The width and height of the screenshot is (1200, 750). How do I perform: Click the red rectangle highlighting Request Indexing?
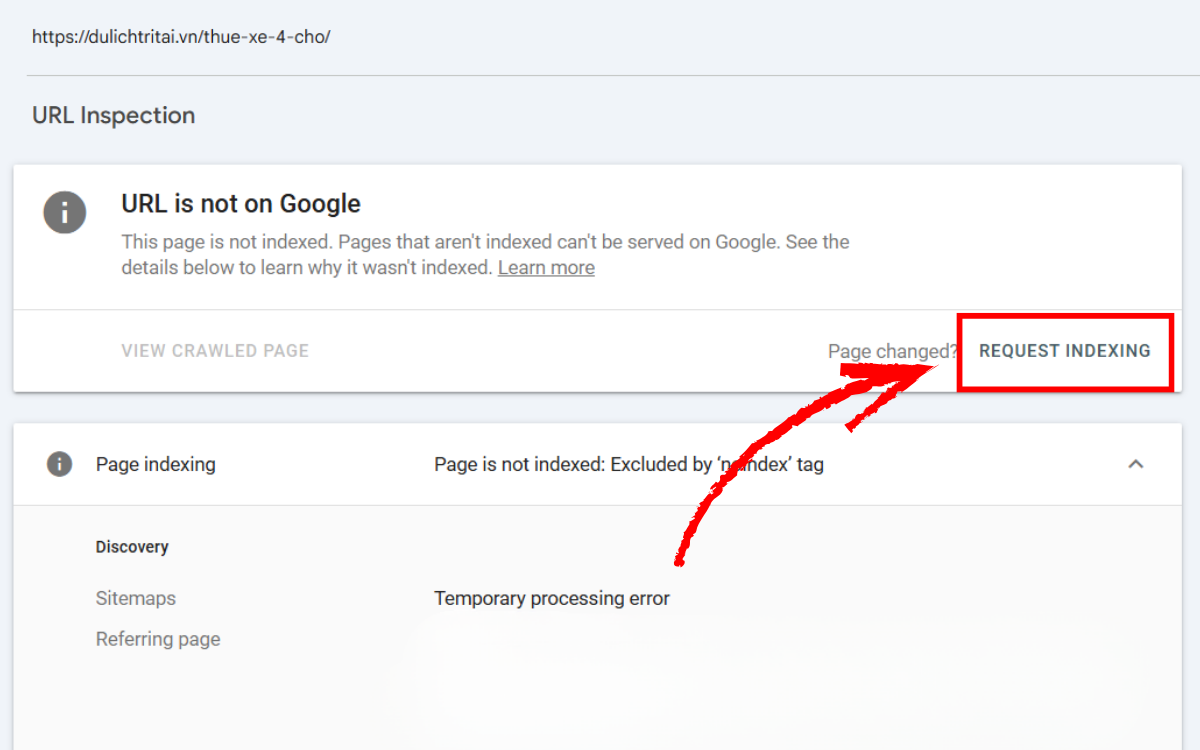[x=1065, y=318]
